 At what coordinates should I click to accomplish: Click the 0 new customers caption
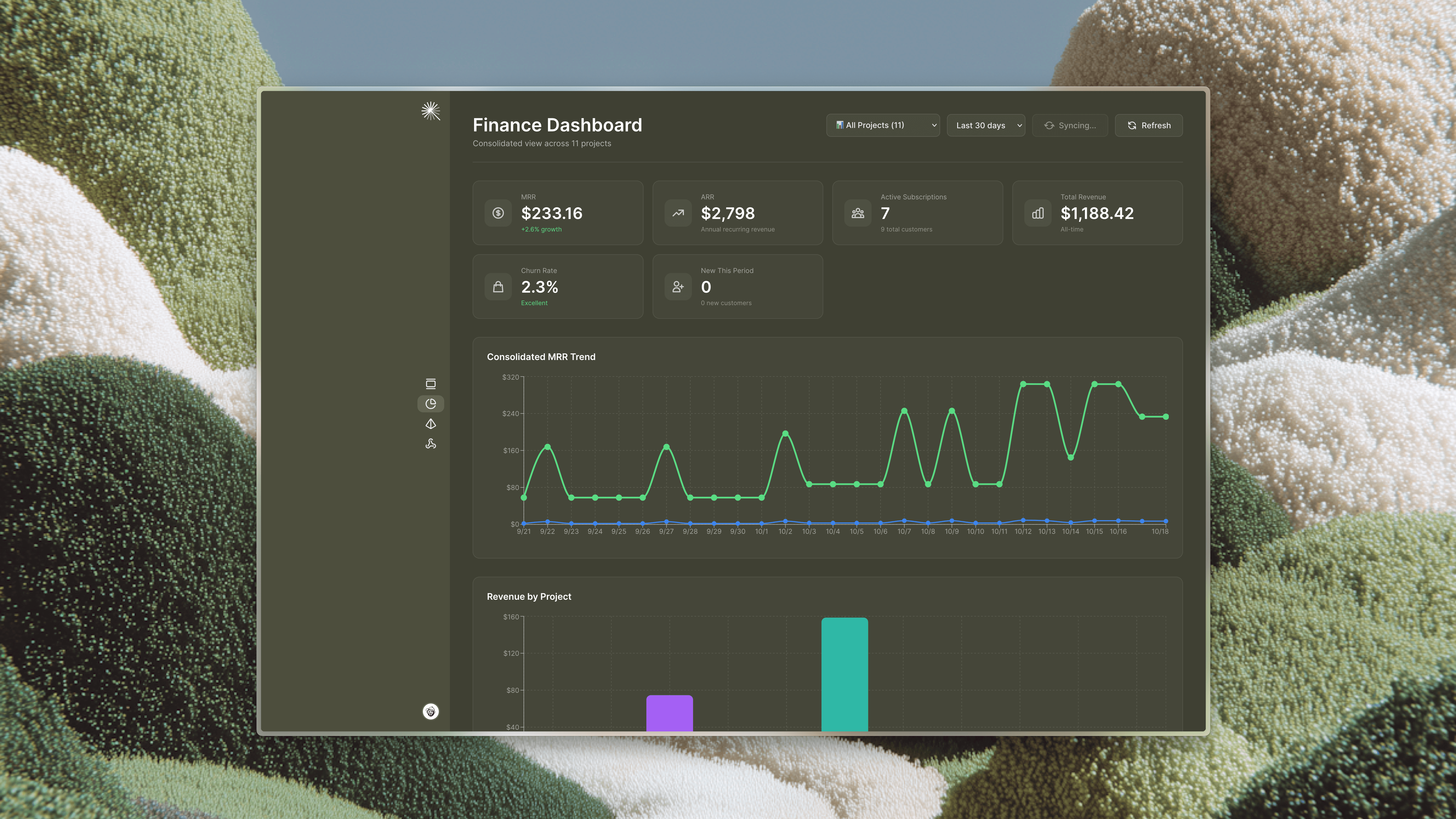[x=726, y=303]
